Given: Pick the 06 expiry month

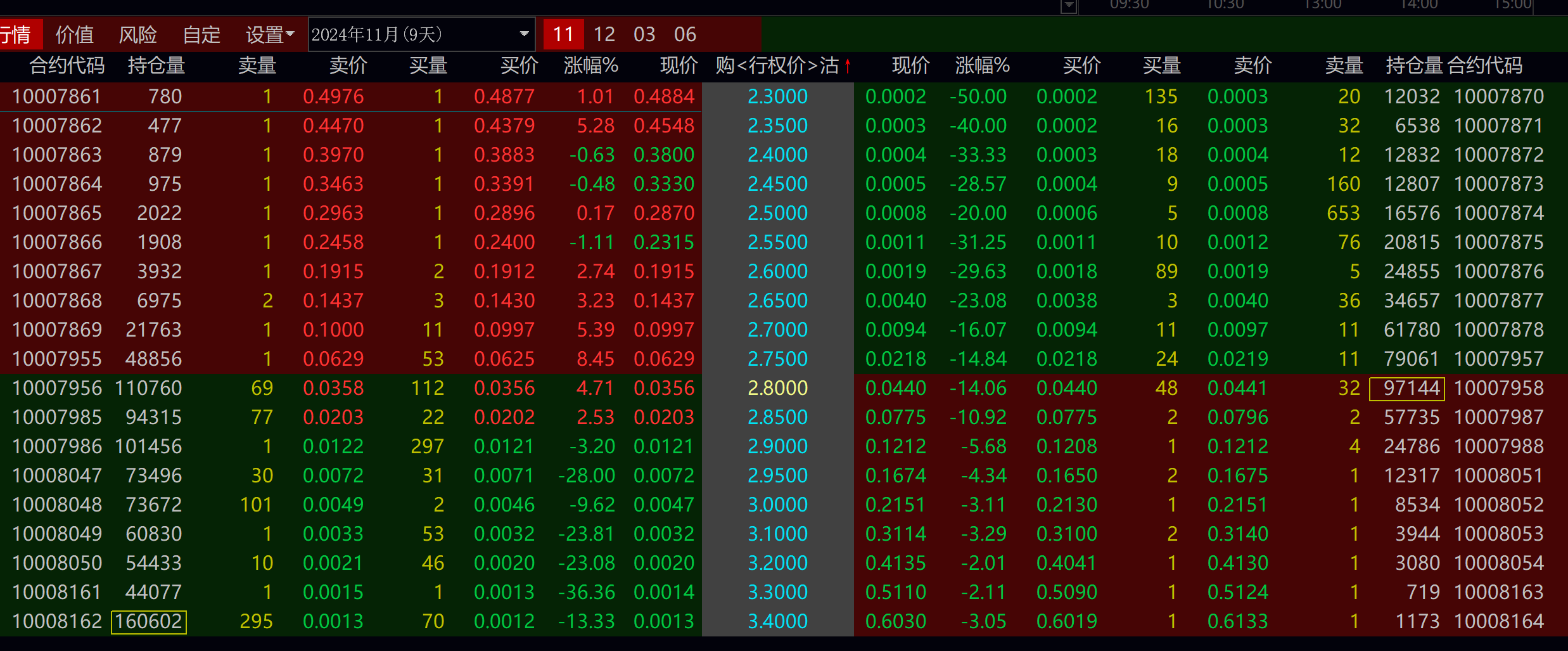Looking at the screenshot, I should click(x=685, y=34).
